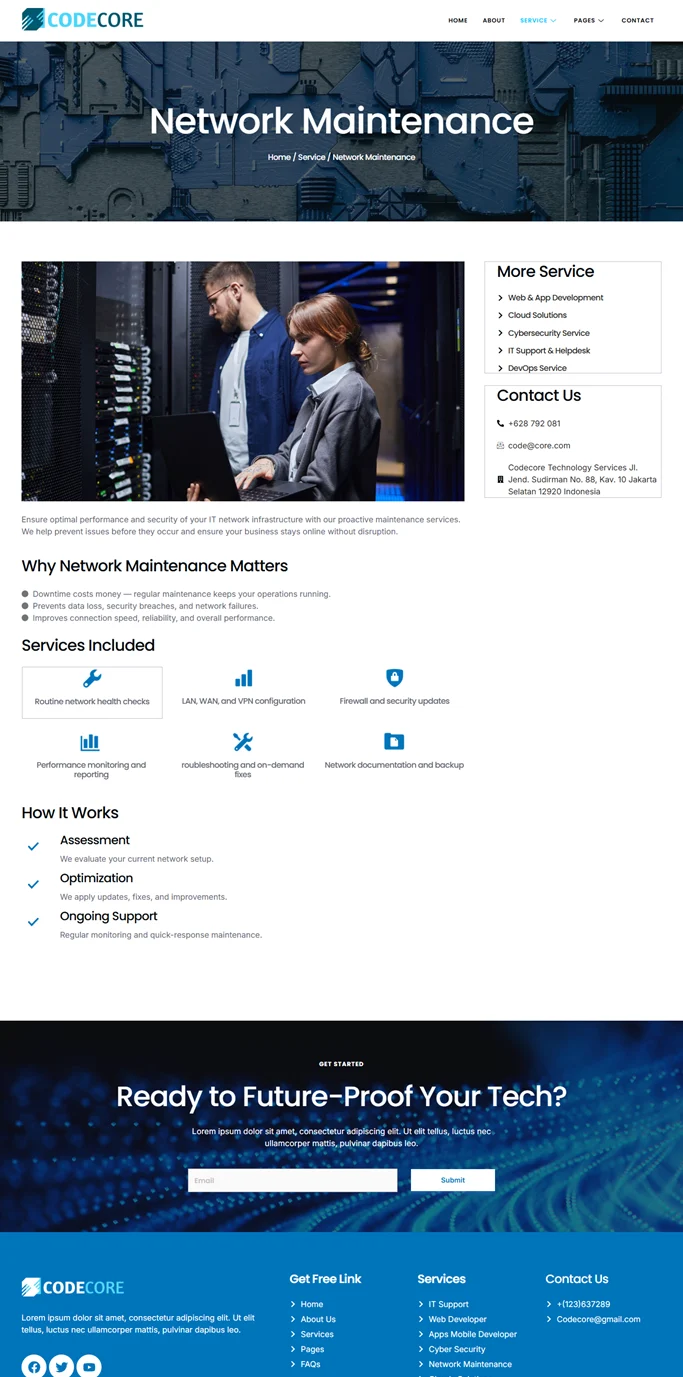683x1377 pixels.
Task: Click chart icon for Performance monitoring and reporting
Action: coord(90,742)
